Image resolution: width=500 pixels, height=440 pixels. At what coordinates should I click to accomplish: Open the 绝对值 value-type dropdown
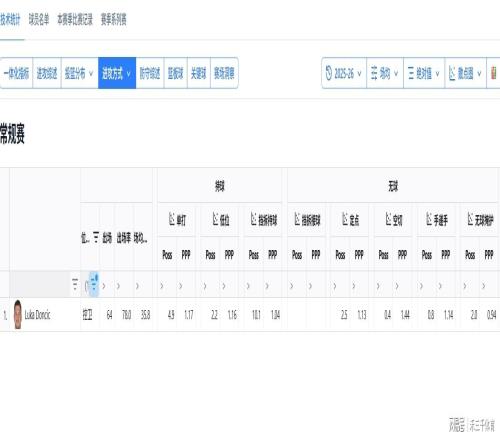coord(424,73)
